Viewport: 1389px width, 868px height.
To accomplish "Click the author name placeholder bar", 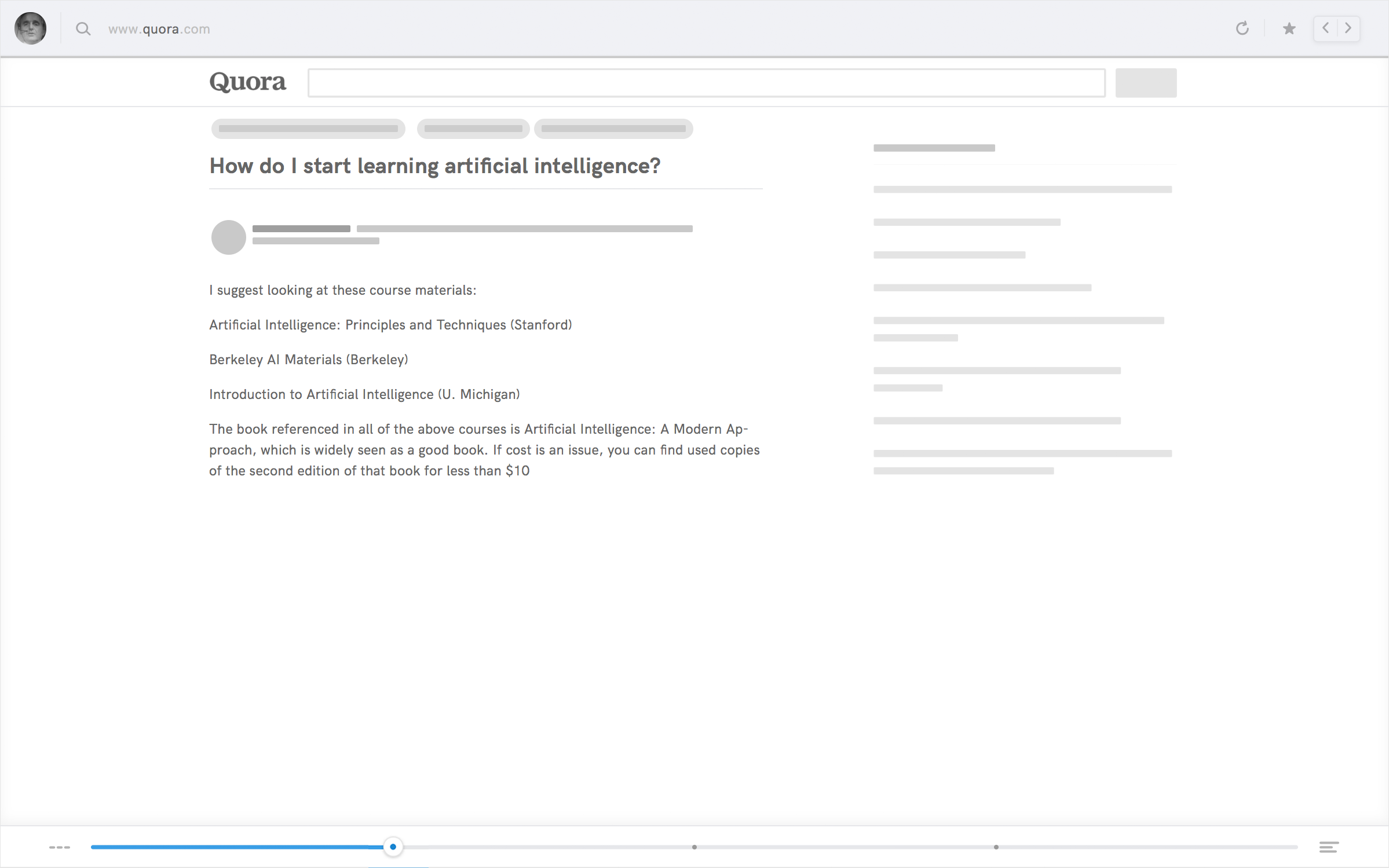I will [x=301, y=229].
